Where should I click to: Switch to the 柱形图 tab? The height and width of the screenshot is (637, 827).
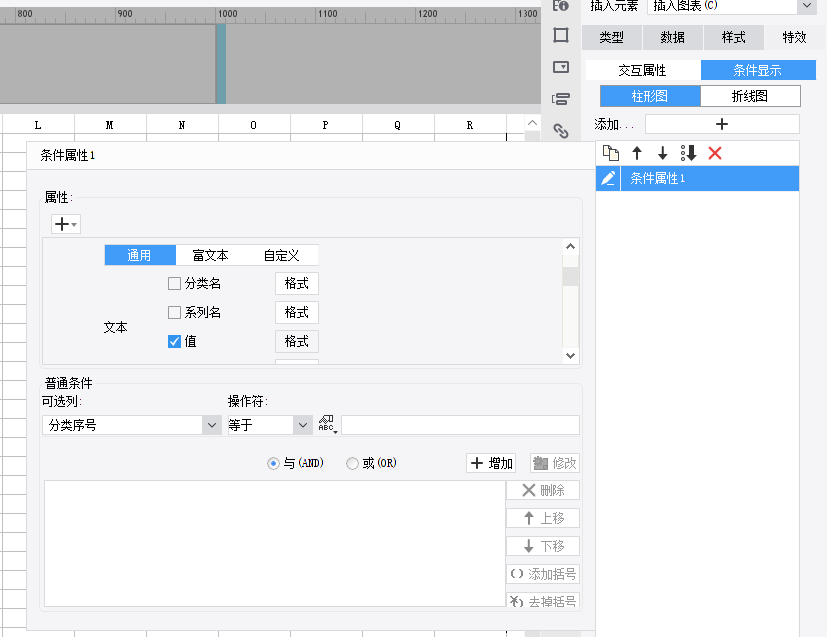650,96
